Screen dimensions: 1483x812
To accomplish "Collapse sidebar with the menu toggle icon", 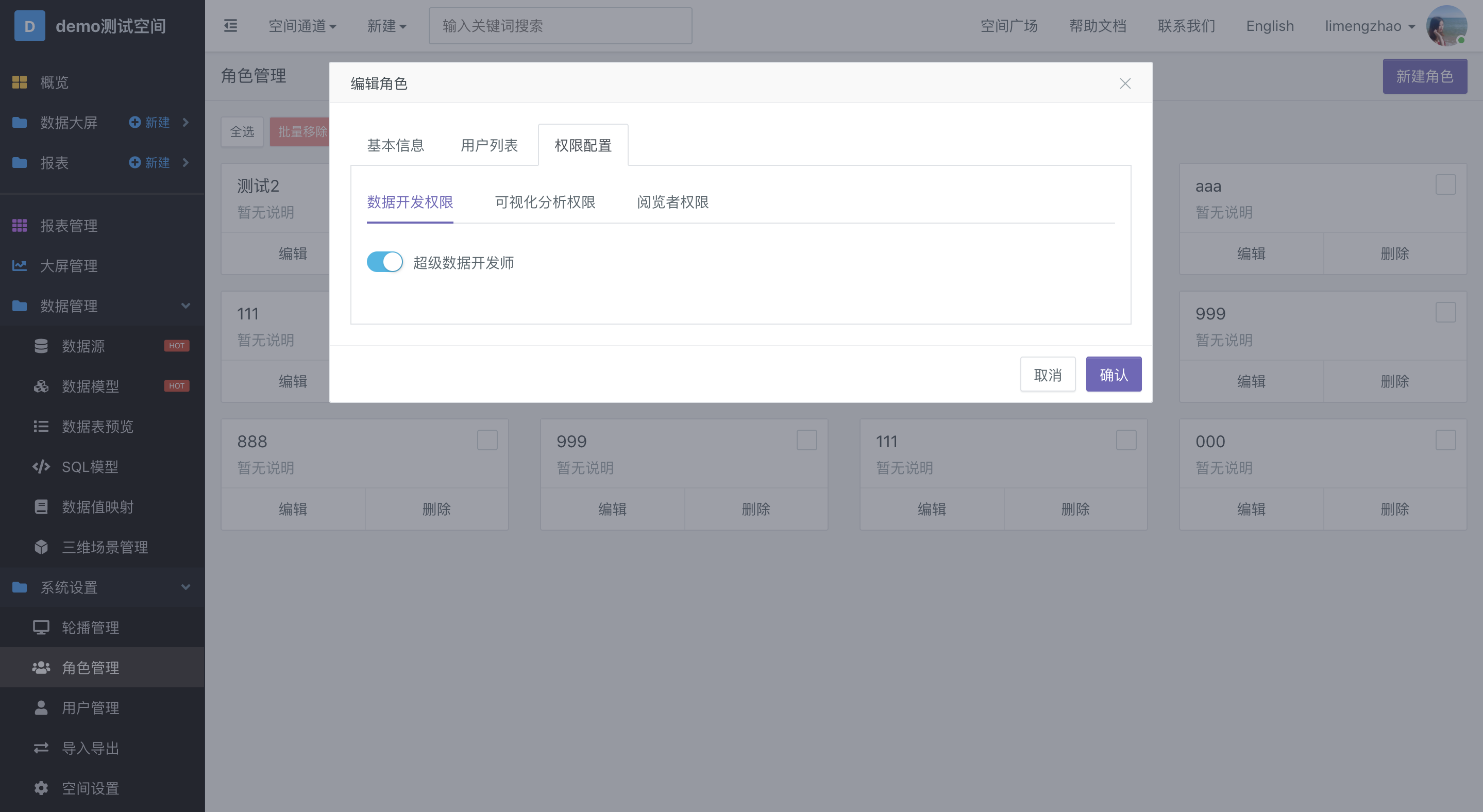I will tap(230, 26).
